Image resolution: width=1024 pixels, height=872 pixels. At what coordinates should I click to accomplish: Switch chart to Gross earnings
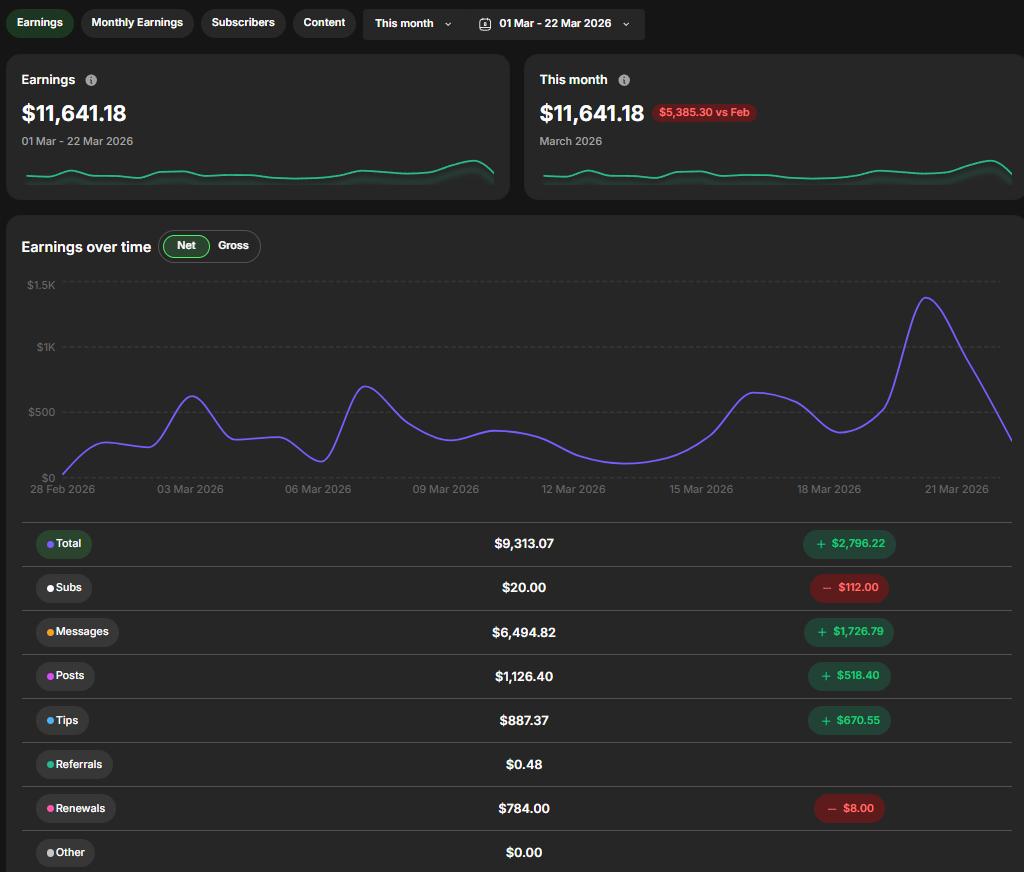pyautogui.click(x=233, y=246)
